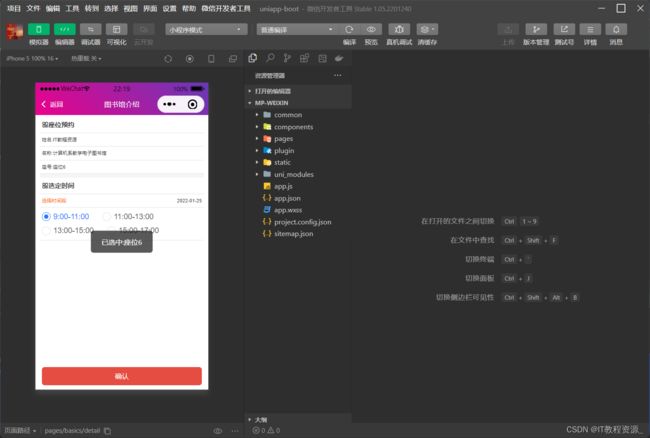
Task: Select the 9:00-11:00 time slot
Action: click(x=65, y=217)
